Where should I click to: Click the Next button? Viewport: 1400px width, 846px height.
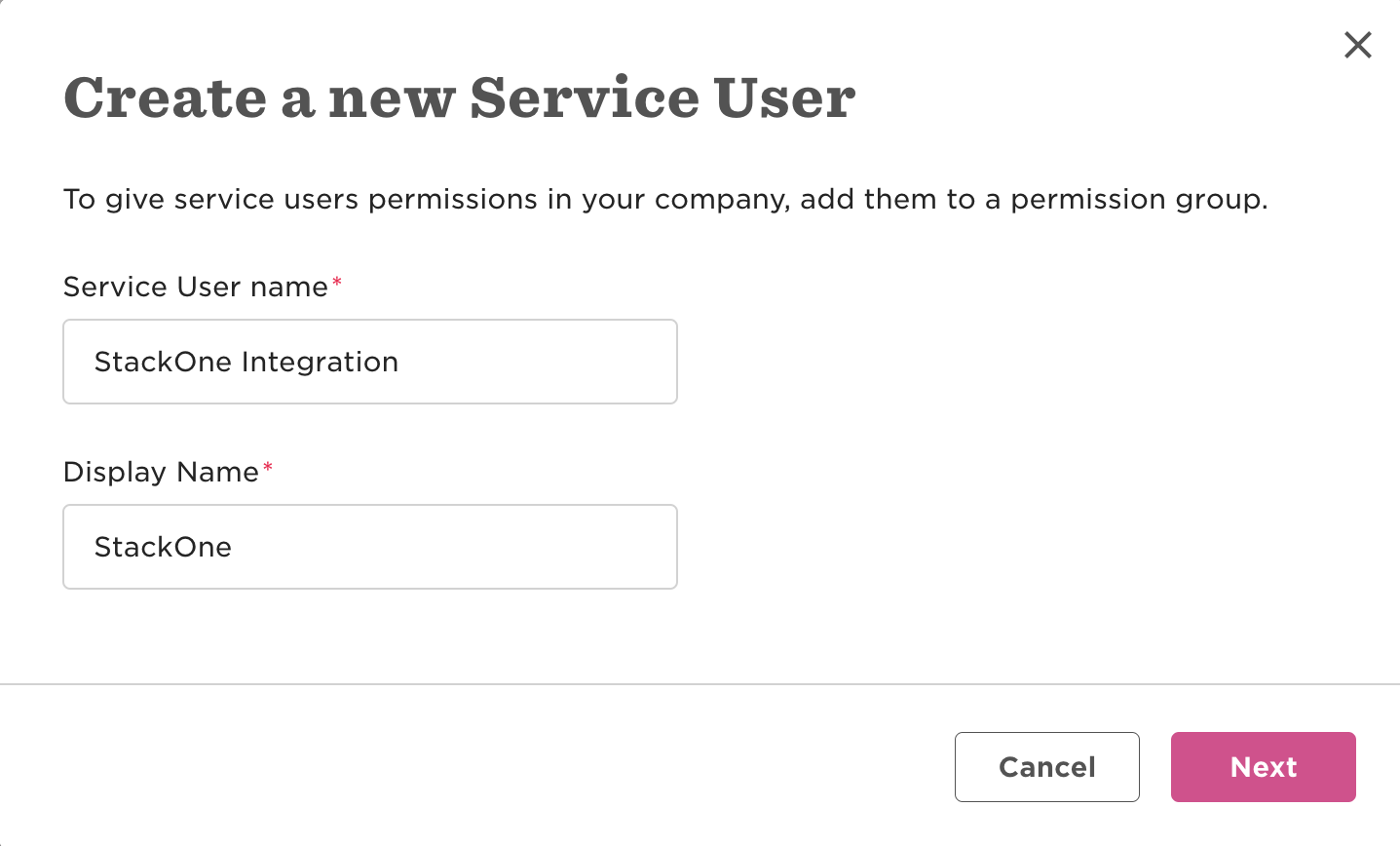[1263, 767]
